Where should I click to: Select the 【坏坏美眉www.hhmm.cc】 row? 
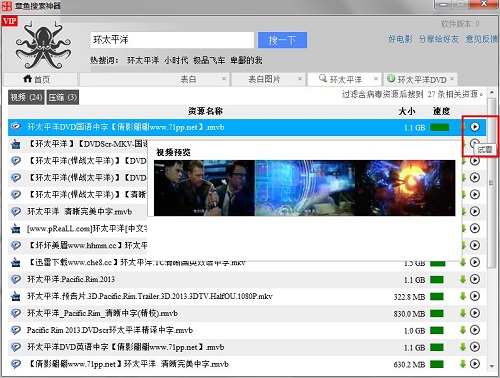click(78, 245)
